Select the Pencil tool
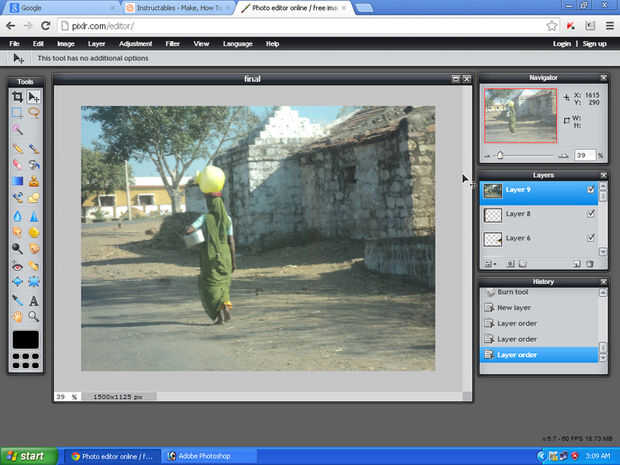This screenshot has height=465, width=620. (x=17, y=149)
